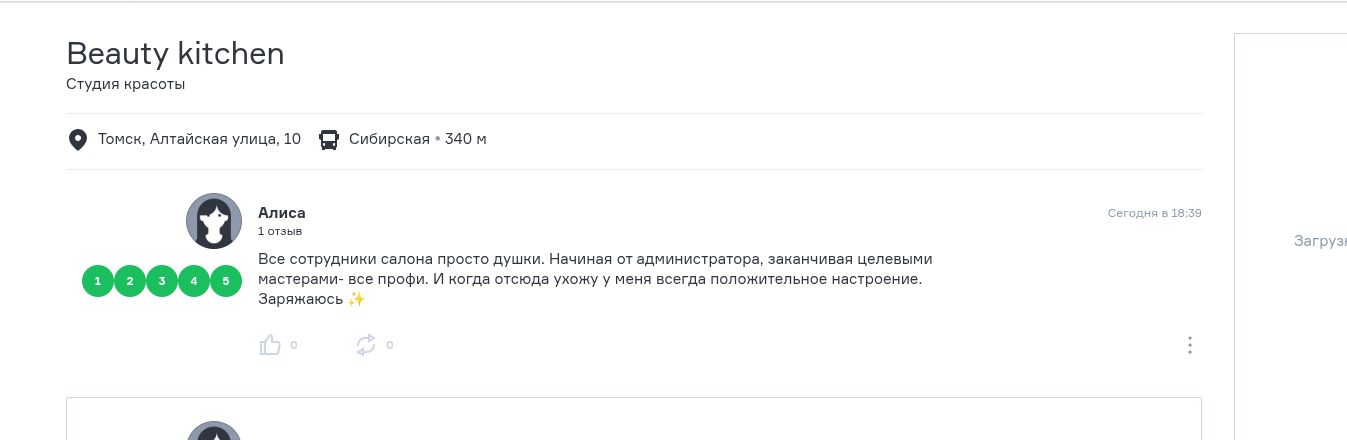1347x440 pixels.
Task: Click the bus stop icon
Action: [328, 139]
